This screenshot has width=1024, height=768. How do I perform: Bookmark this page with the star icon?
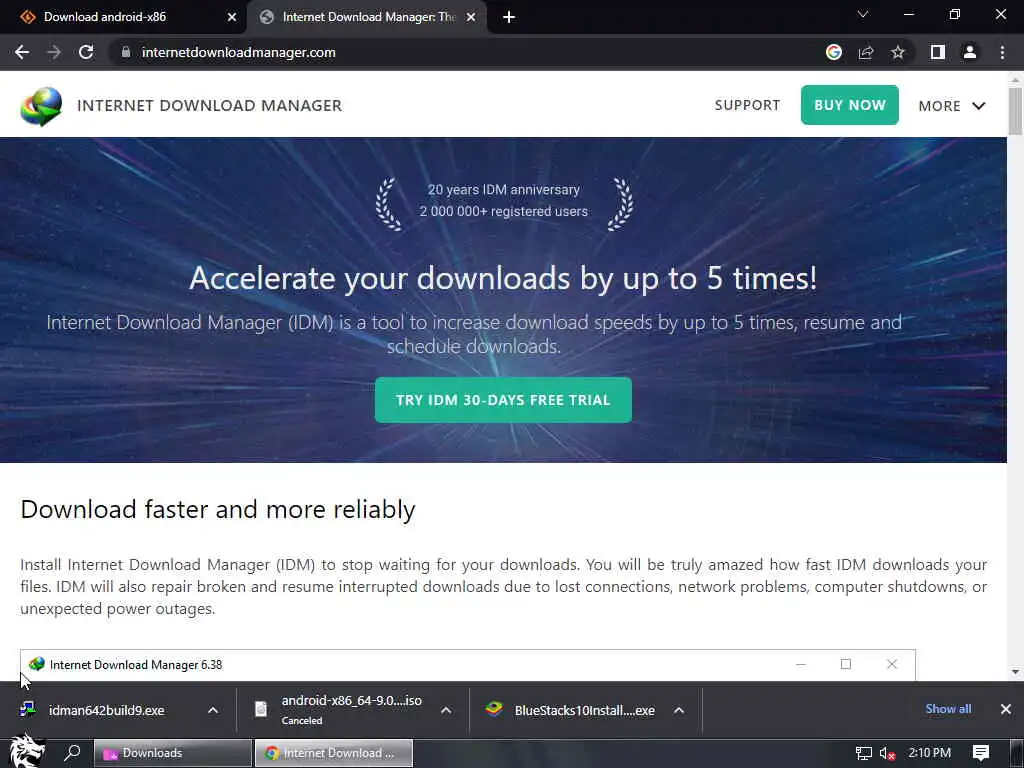click(898, 52)
